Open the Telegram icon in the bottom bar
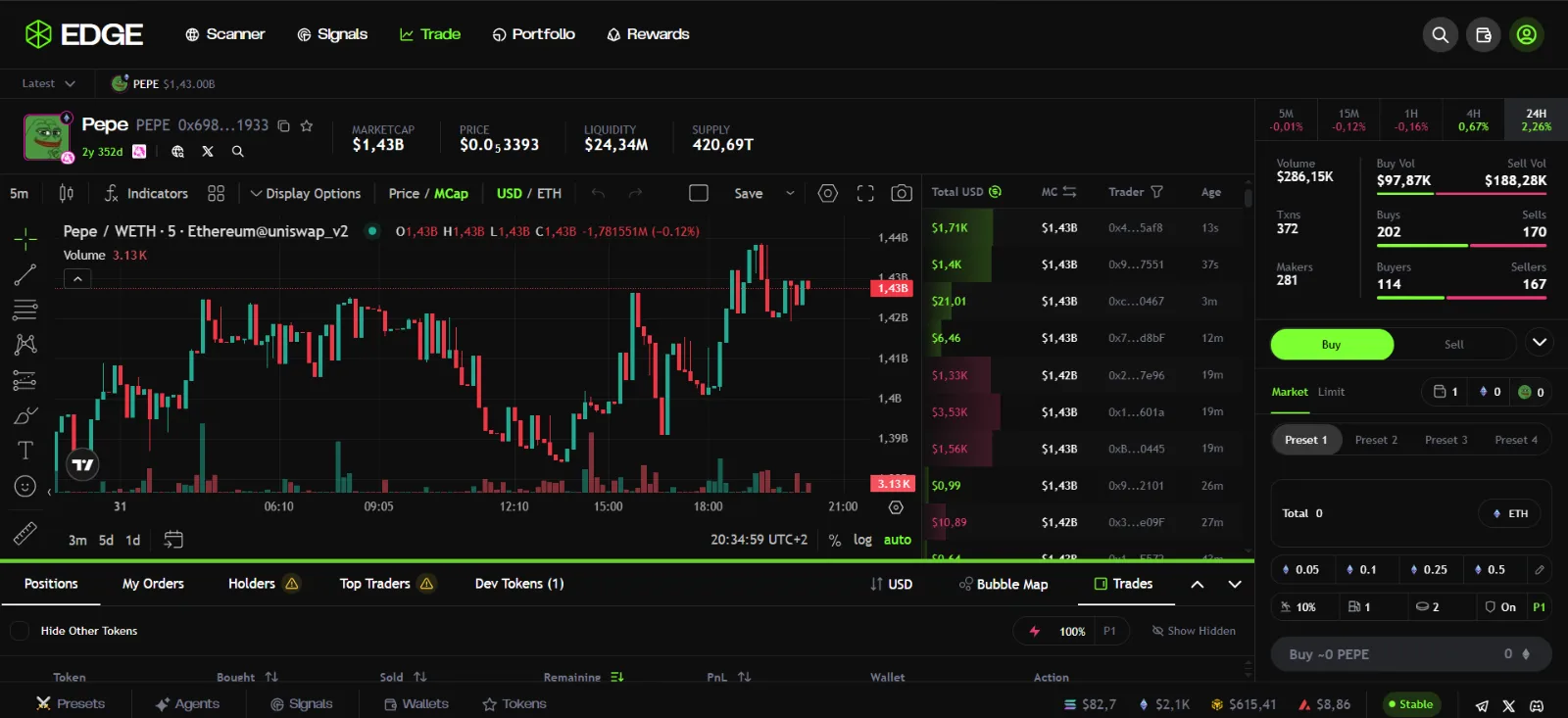 pos(1482,705)
